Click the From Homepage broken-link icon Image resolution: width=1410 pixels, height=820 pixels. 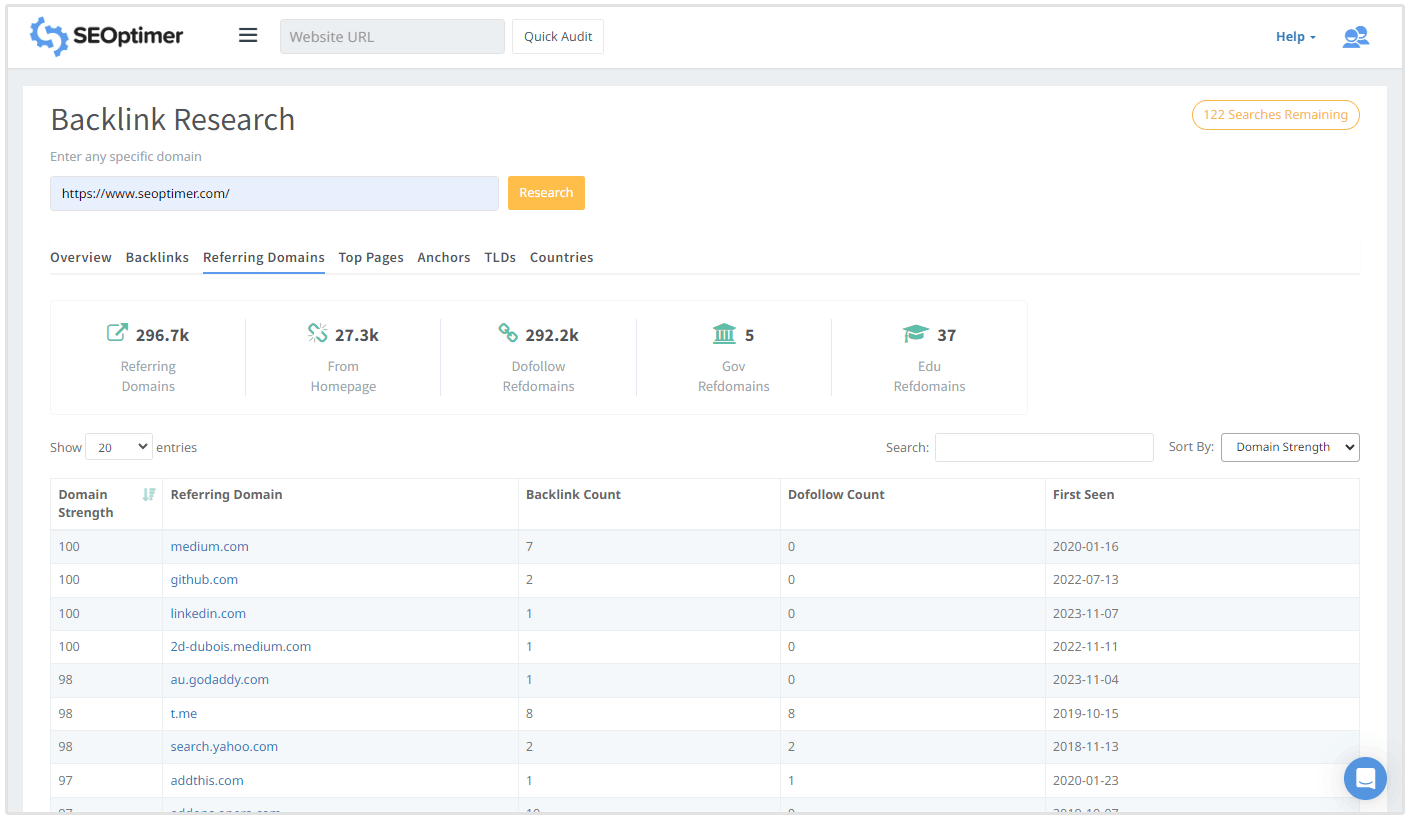pyautogui.click(x=318, y=333)
